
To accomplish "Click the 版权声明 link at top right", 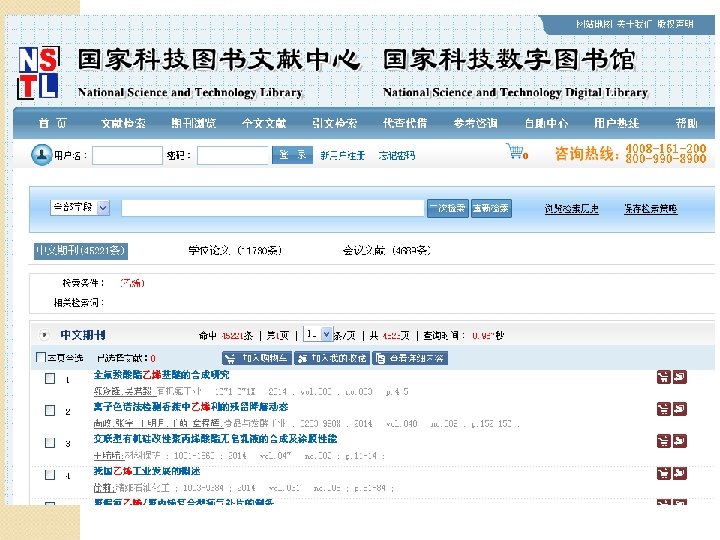I will [675, 24].
